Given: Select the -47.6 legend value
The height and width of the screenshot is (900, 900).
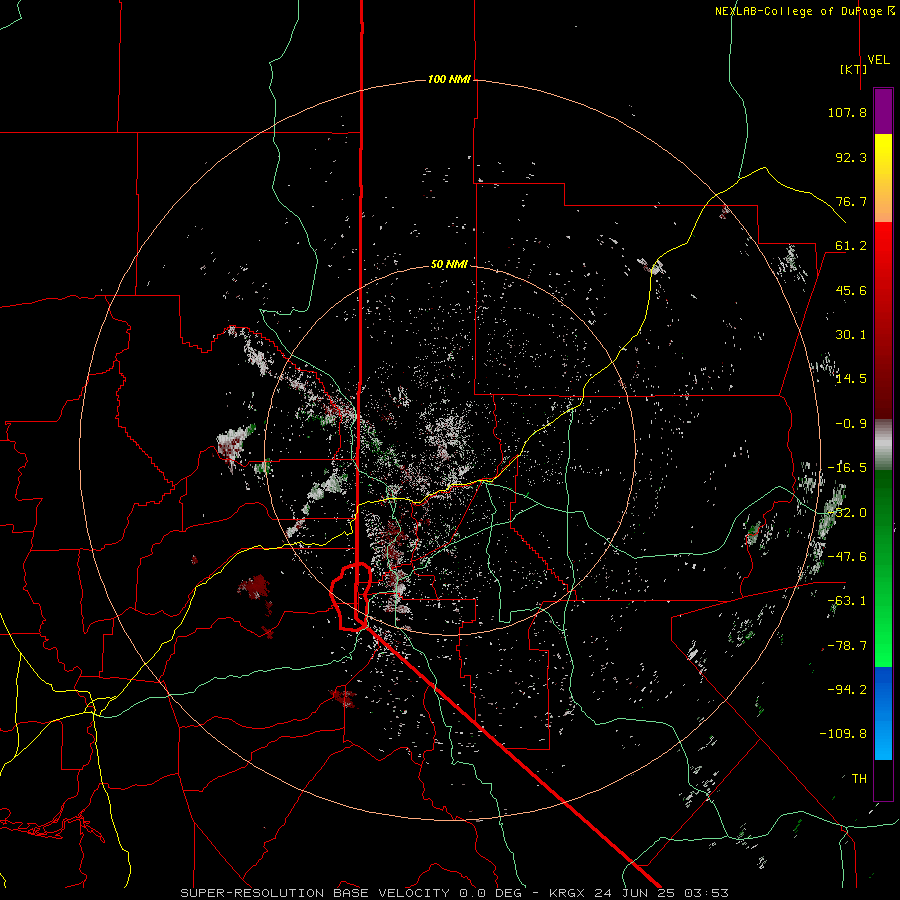Looking at the screenshot, I should 847,557.
